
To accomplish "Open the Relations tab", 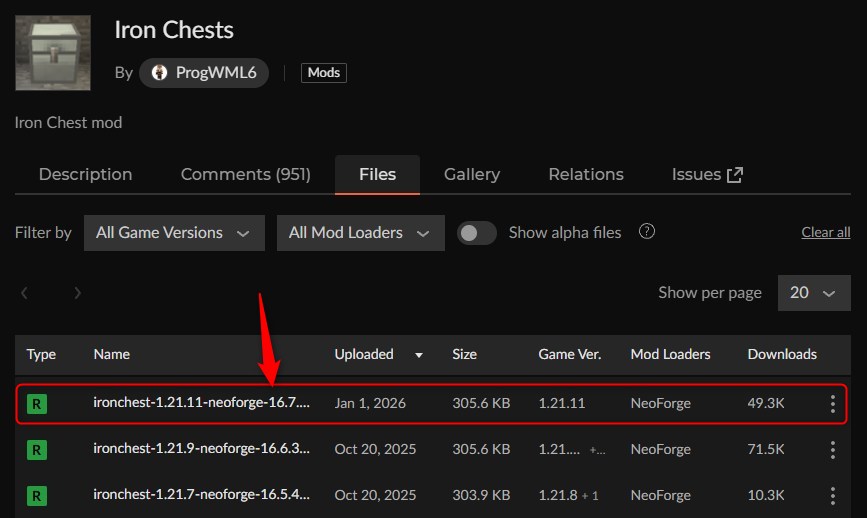I will (x=586, y=174).
